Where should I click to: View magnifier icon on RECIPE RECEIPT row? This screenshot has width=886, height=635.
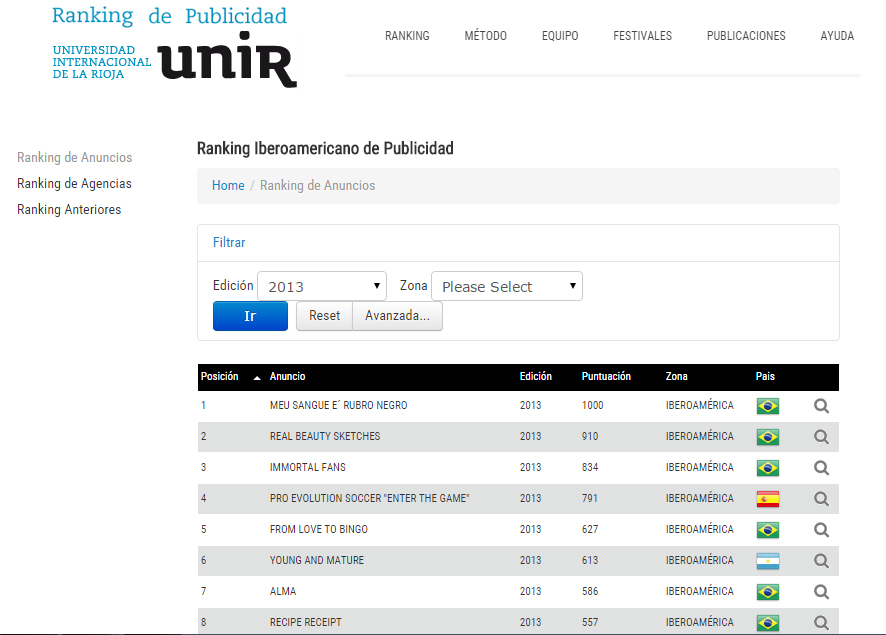820,622
